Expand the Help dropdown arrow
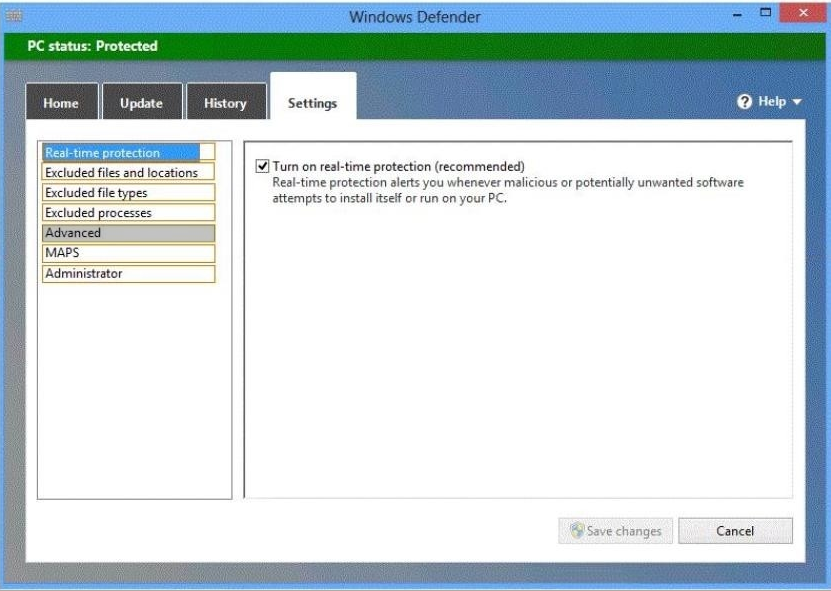Screen dimensions: 831x591 [797, 102]
